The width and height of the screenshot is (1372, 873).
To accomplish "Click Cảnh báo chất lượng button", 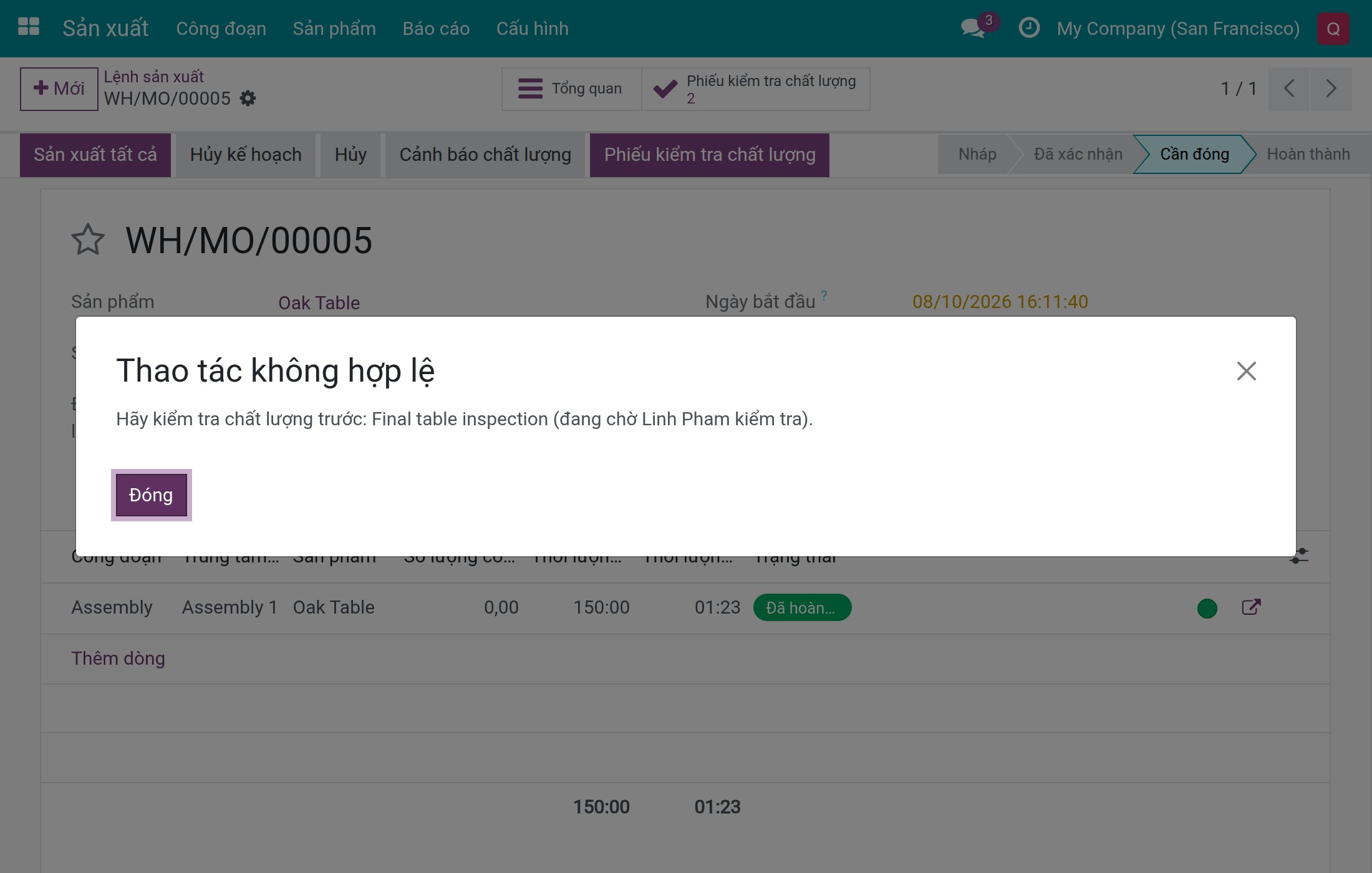I will coord(485,155).
